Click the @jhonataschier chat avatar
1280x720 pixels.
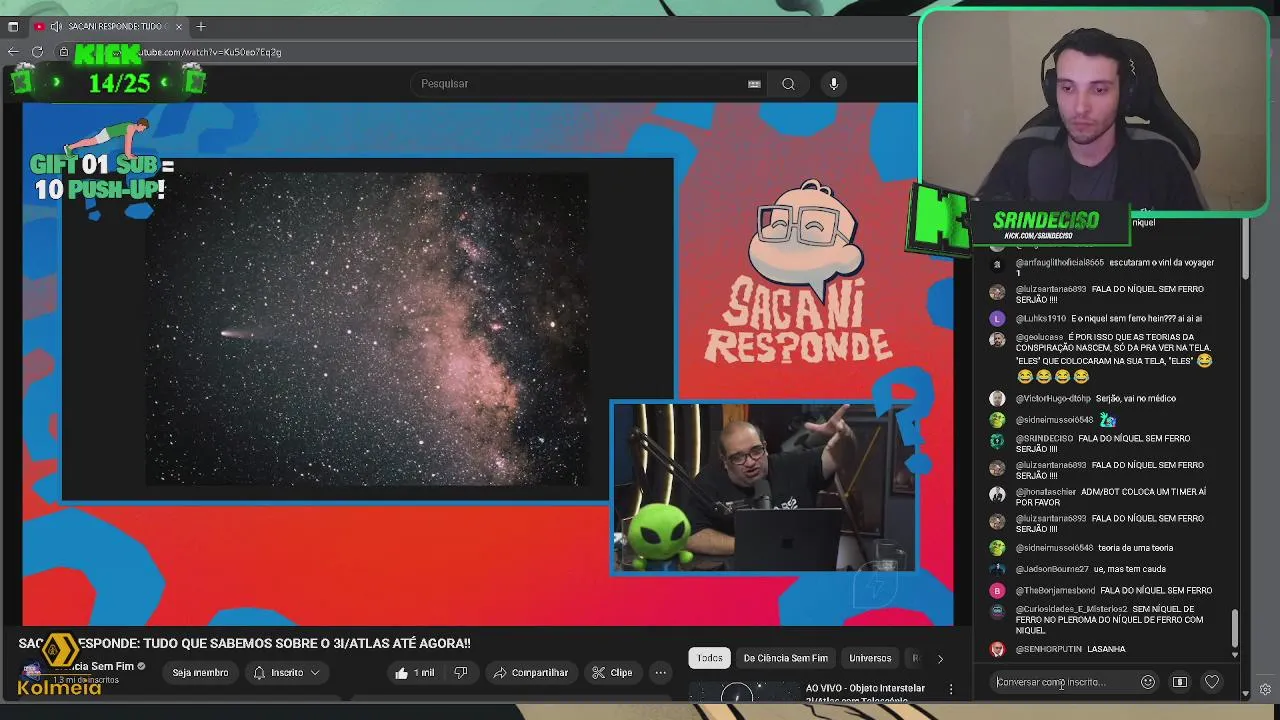click(997, 494)
